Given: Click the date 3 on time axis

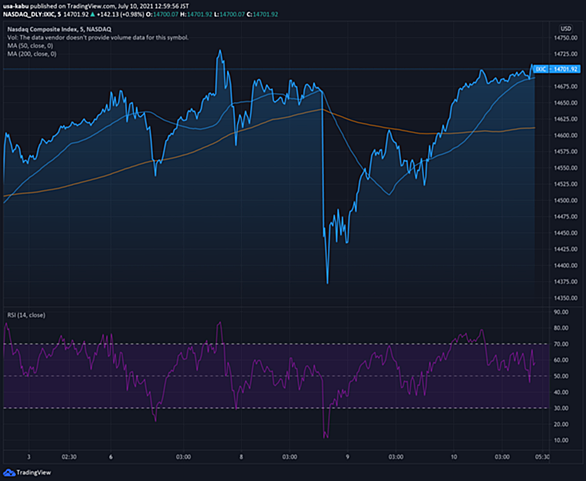Looking at the screenshot, I should coord(29,457).
